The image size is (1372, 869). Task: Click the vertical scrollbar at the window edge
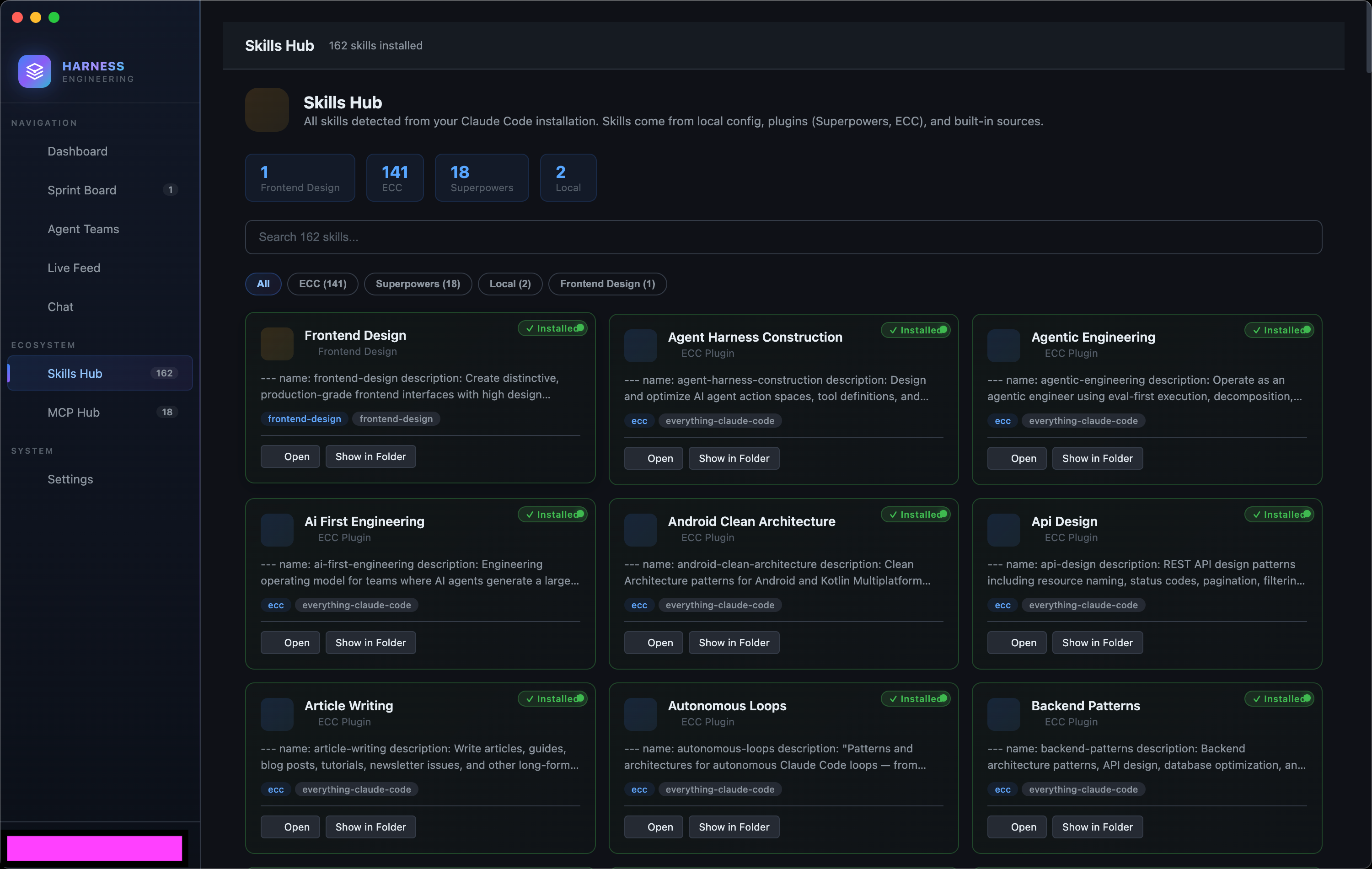coord(1368,37)
